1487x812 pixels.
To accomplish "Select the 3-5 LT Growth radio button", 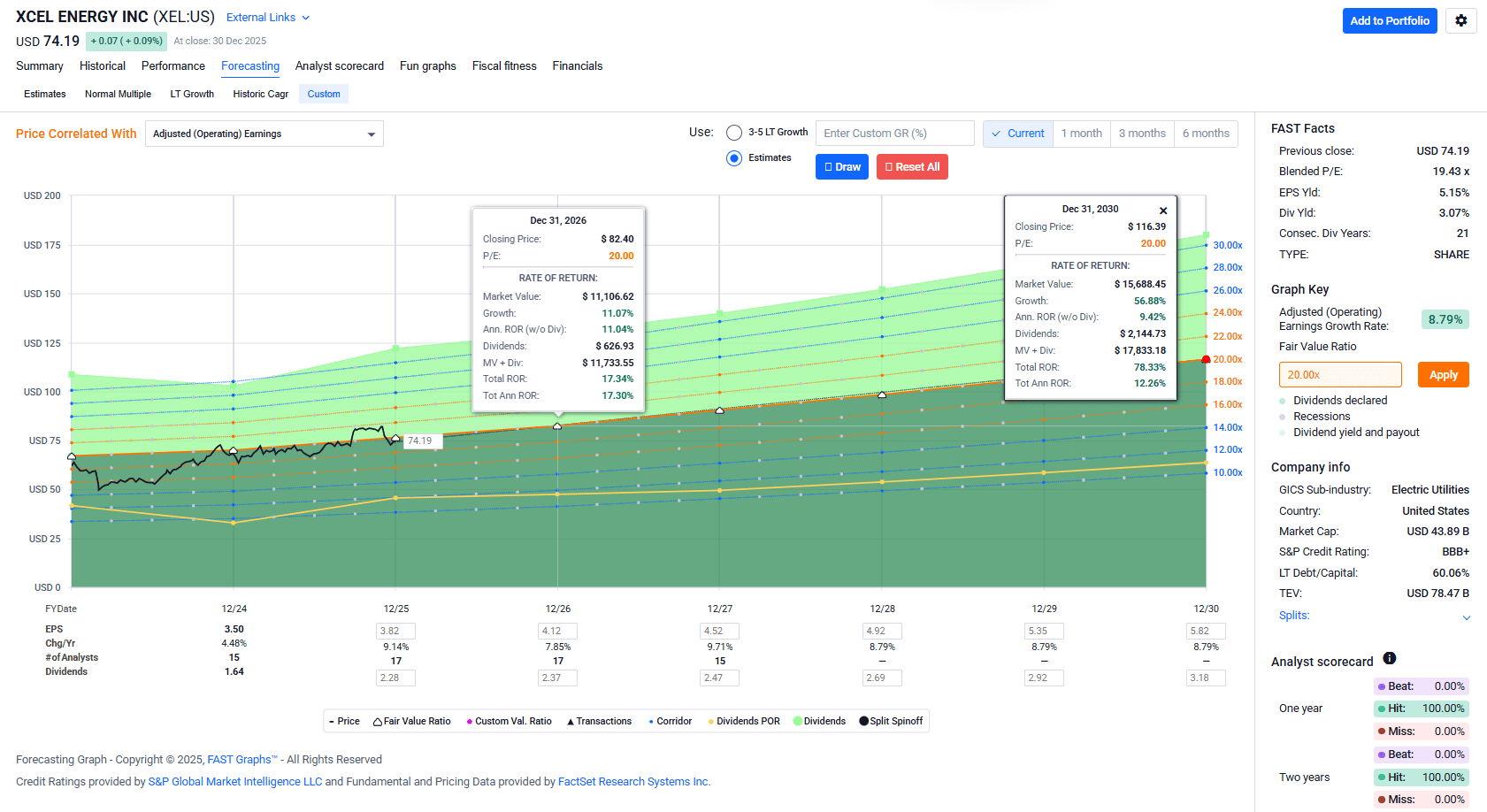I will (734, 133).
